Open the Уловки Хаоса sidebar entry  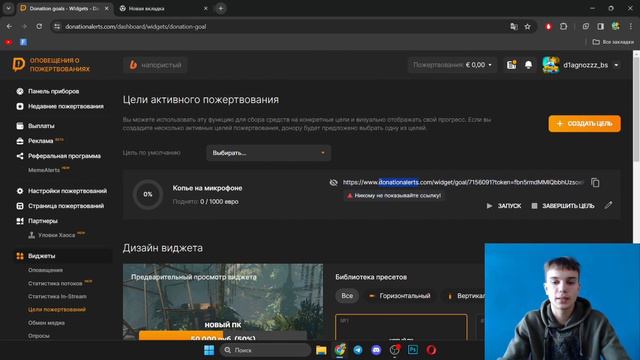pyautogui.click(x=56, y=235)
